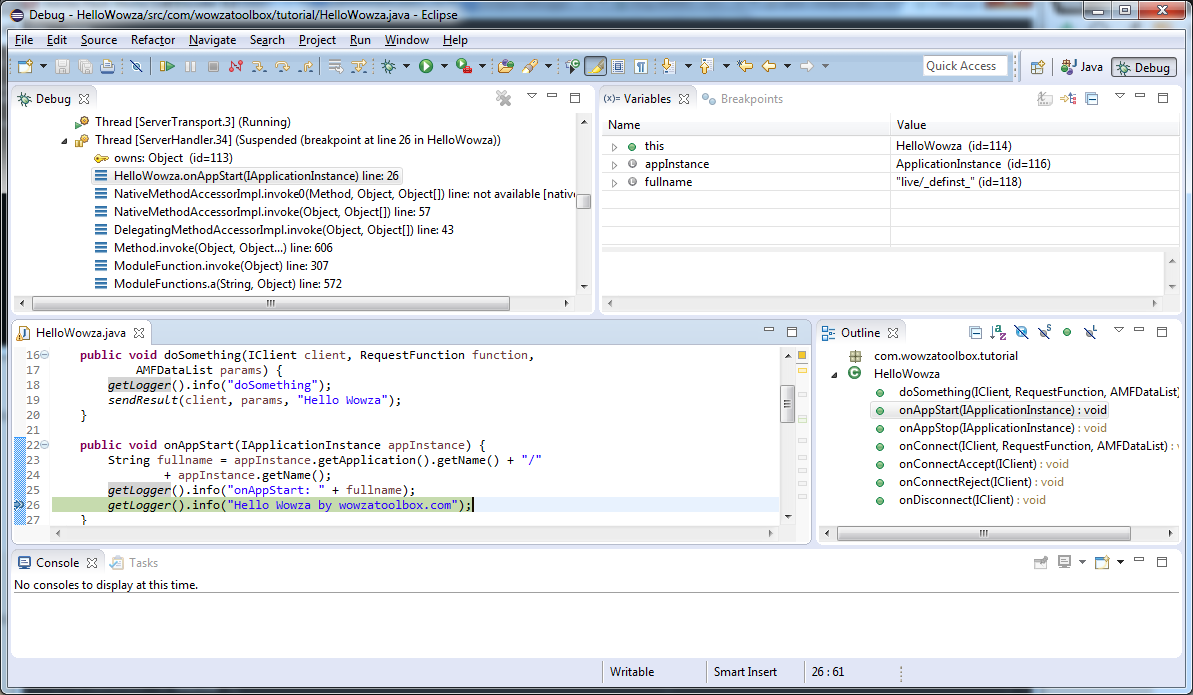Open the Print icon in the toolbar

[107, 66]
